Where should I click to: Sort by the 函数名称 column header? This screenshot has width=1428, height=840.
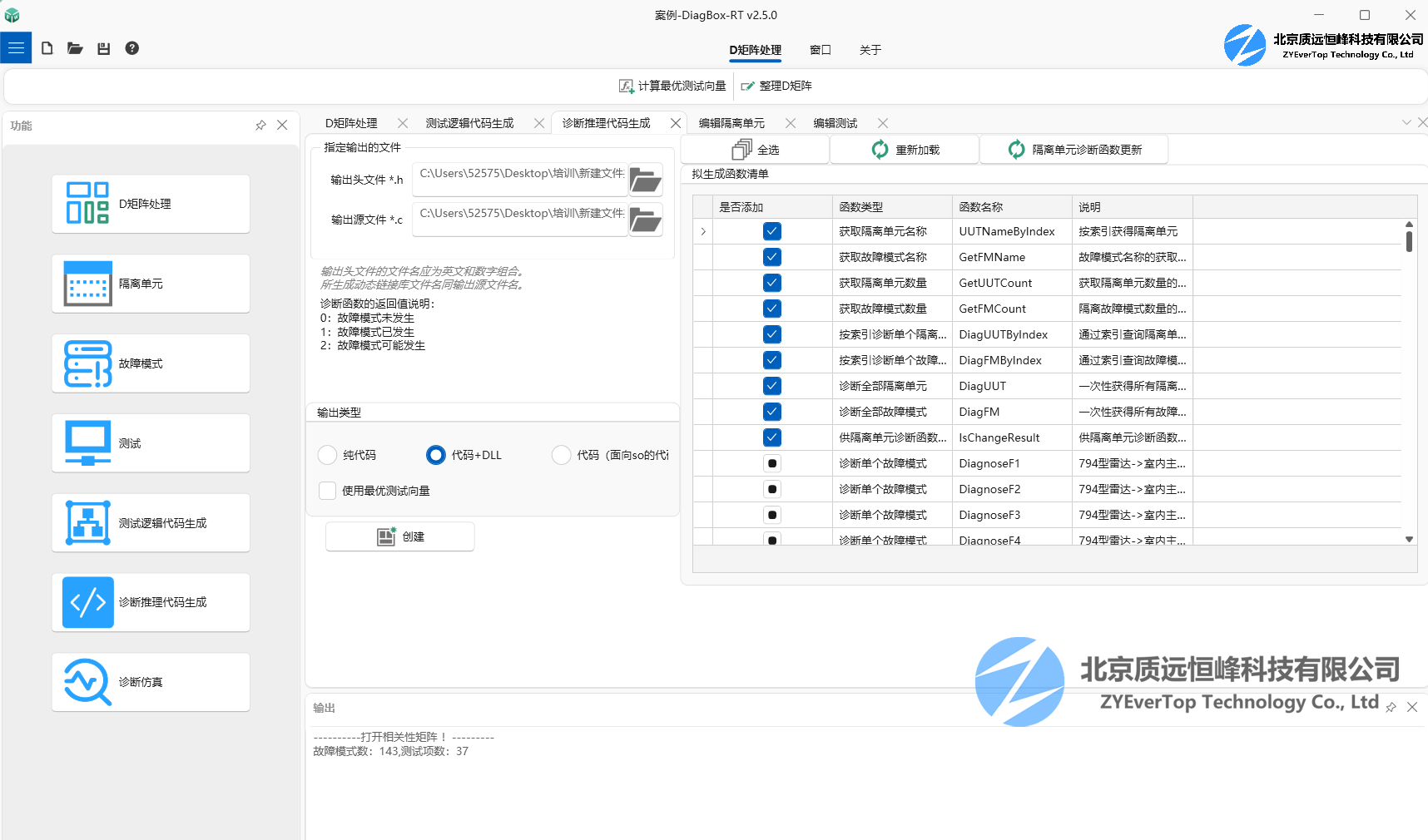pos(1013,207)
